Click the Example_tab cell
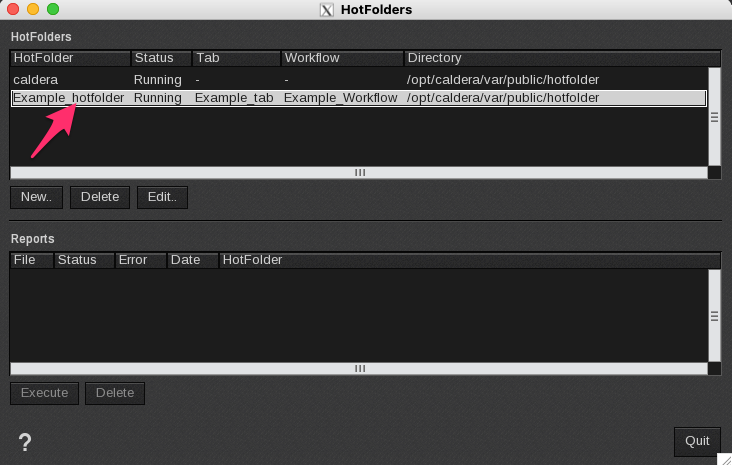 click(x=234, y=98)
